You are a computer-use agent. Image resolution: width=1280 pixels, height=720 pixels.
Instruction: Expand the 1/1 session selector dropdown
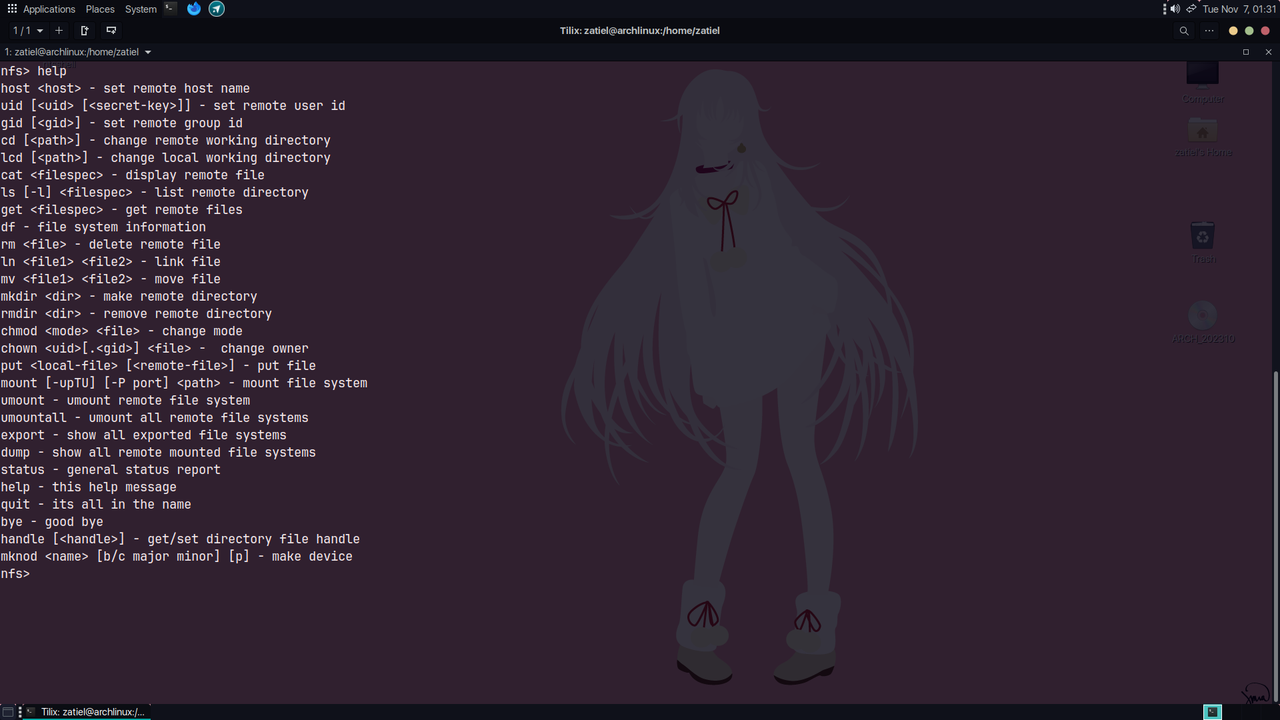pyautogui.click(x=27, y=31)
